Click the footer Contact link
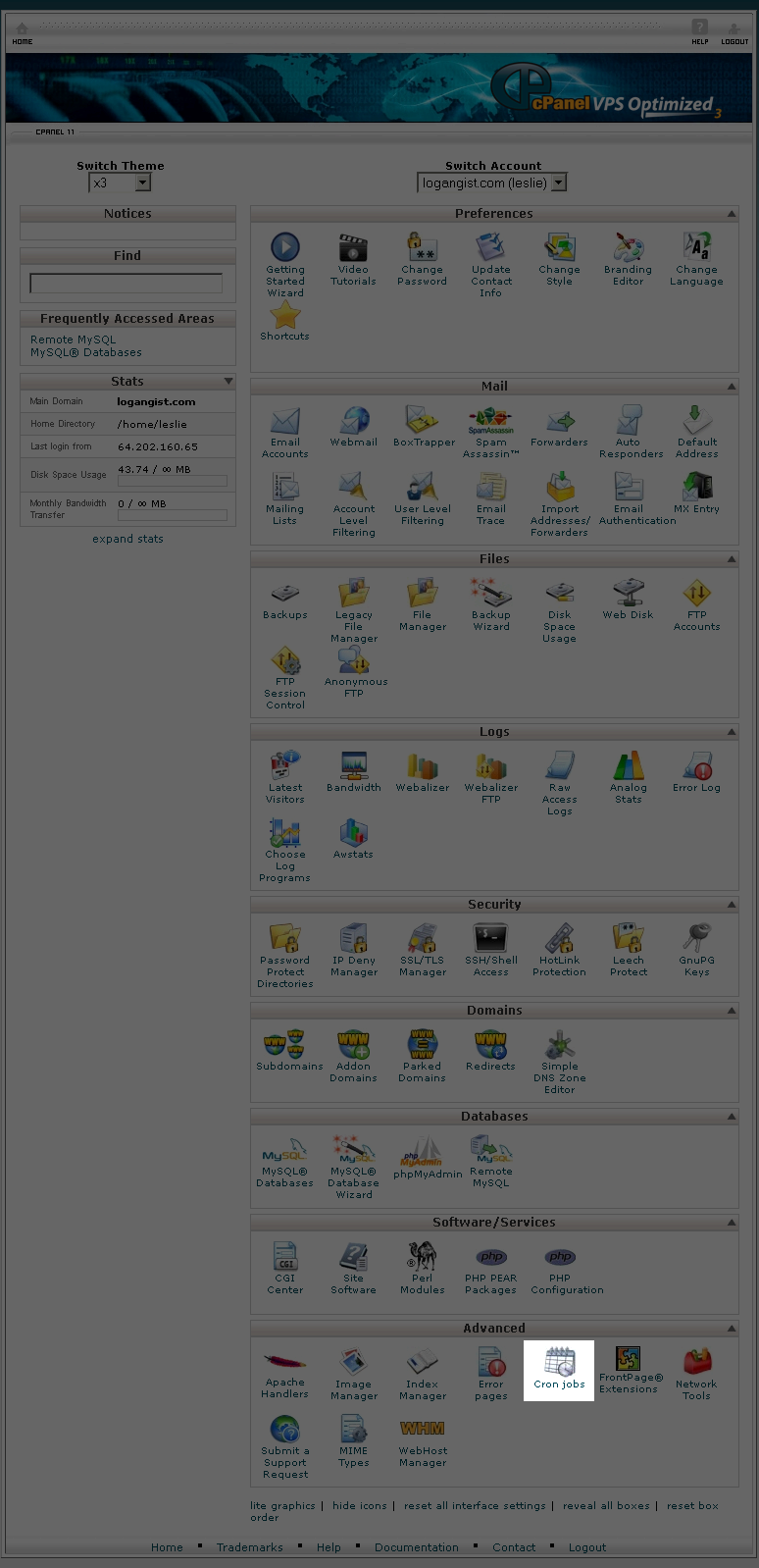The height and width of the screenshot is (1568, 759). pyautogui.click(x=514, y=1547)
